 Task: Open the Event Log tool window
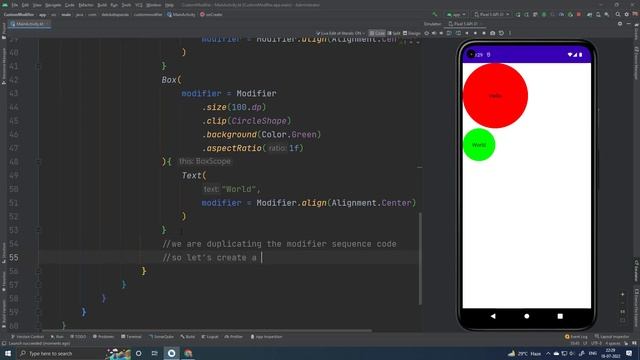576,337
